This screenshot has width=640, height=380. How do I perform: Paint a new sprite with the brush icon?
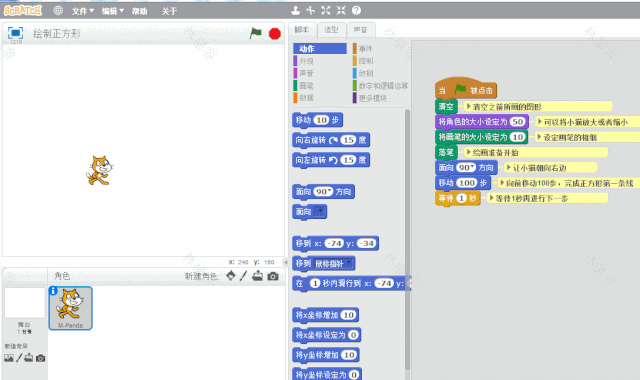[244, 276]
